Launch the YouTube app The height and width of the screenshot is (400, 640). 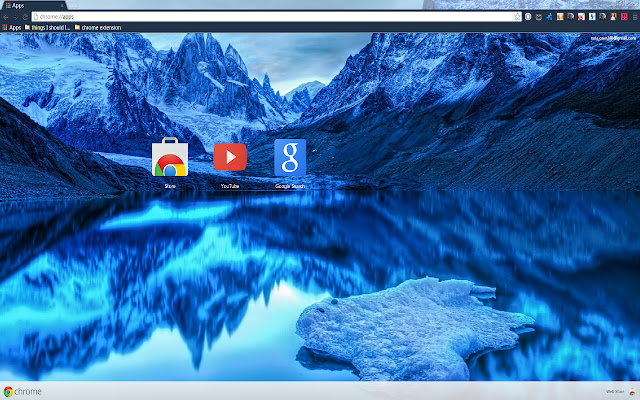[x=230, y=157]
